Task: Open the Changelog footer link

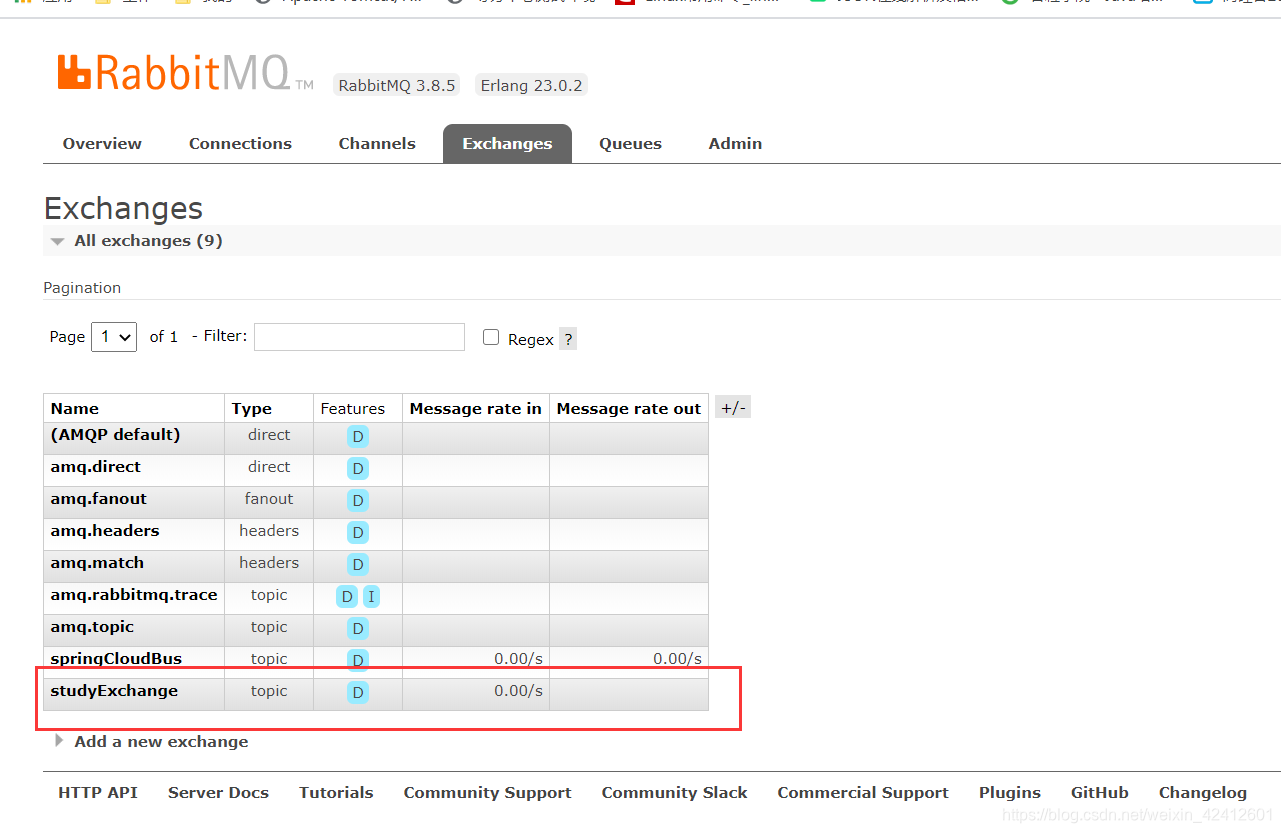Action: point(1203,793)
